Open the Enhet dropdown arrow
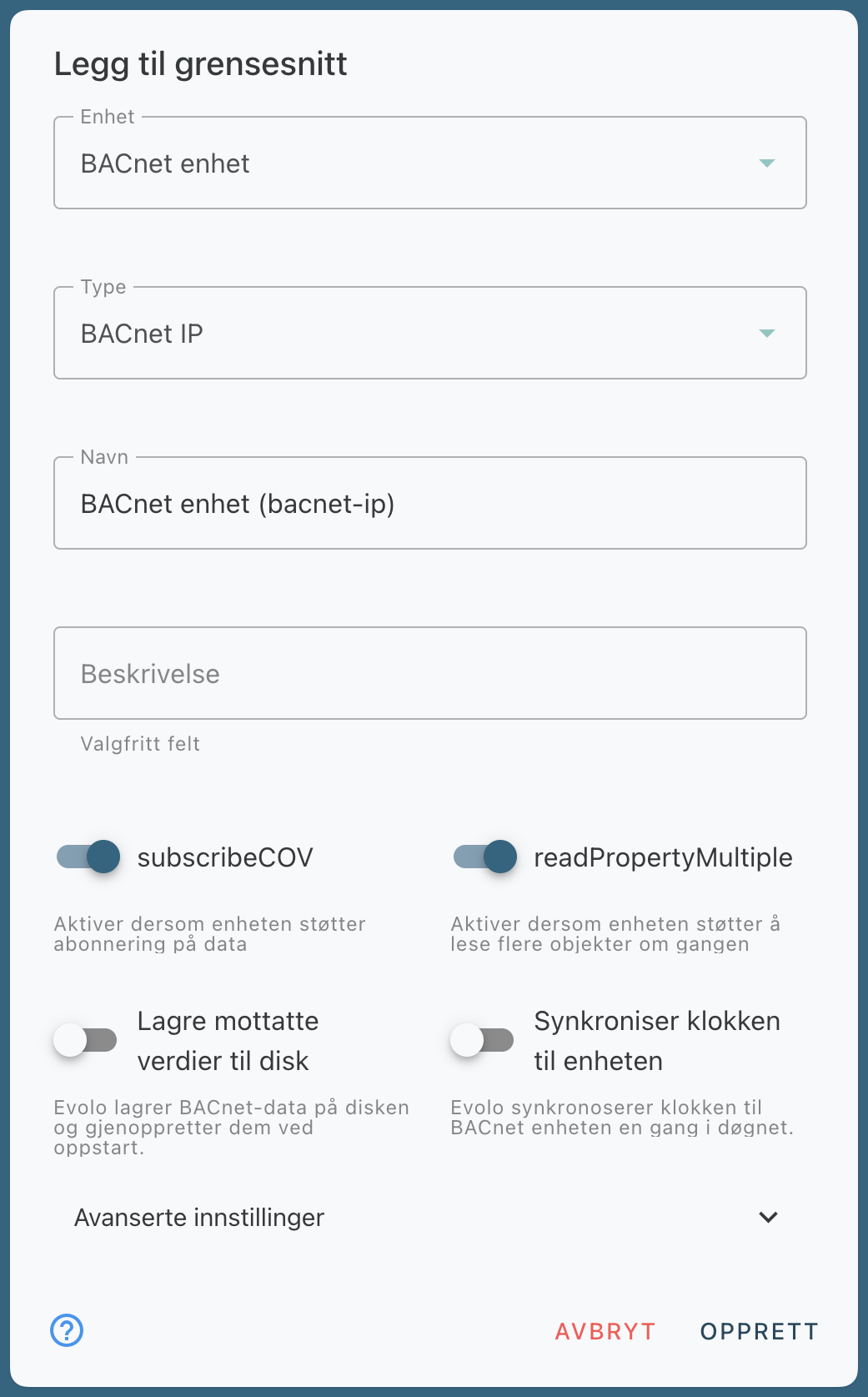868x1397 pixels. 767,163
